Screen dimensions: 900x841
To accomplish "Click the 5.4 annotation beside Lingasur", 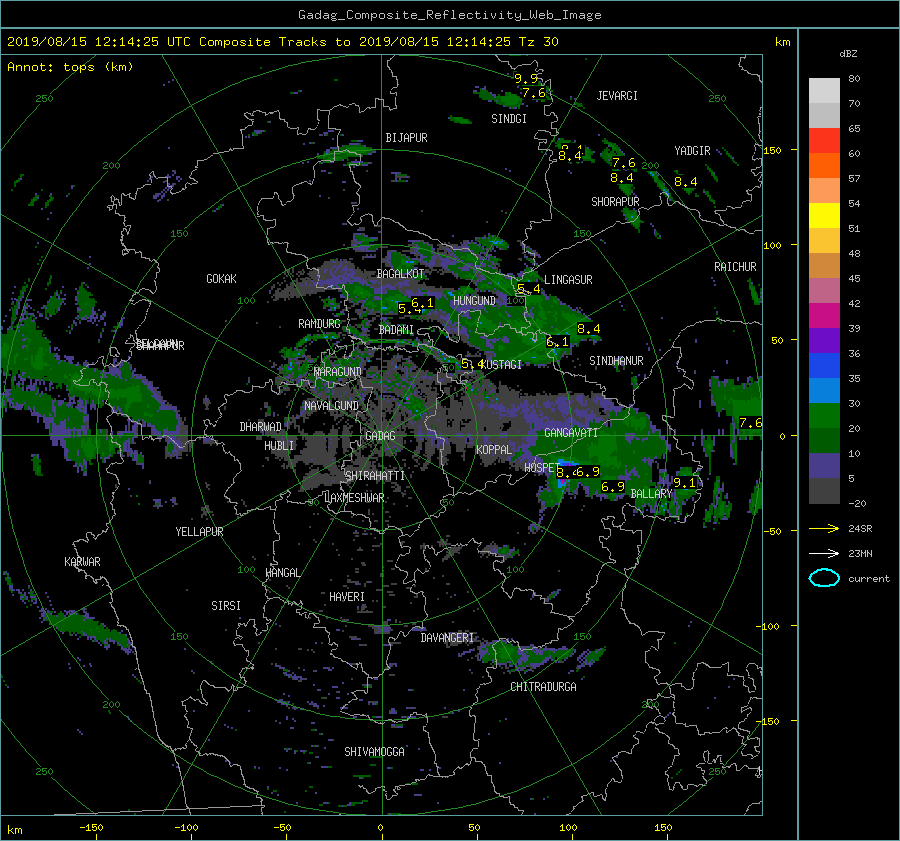I will pyautogui.click(x=529, y=289).
